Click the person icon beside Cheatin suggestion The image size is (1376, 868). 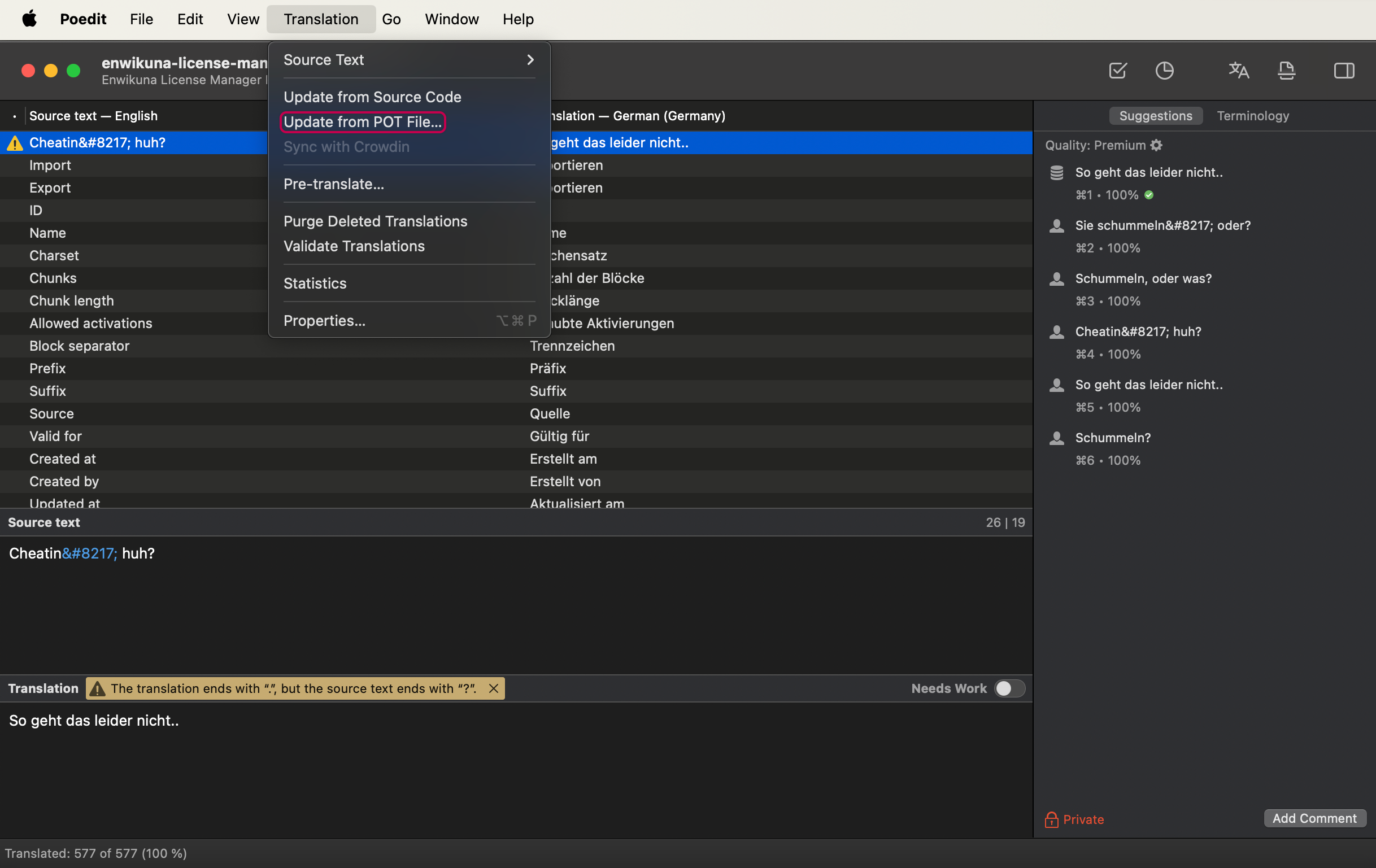[x=1056, y=332]
